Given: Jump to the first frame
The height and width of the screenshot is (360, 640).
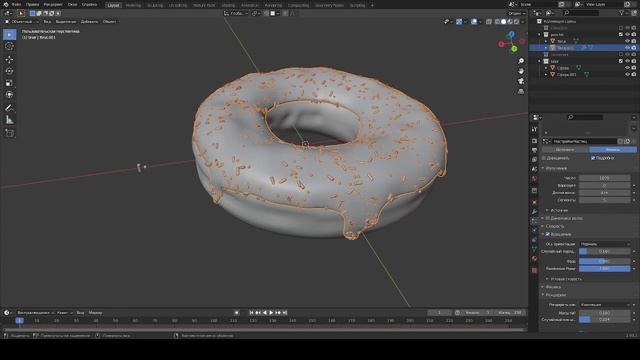Looking at the screenshot, I should pyautogui.click(x=251, y=313).
